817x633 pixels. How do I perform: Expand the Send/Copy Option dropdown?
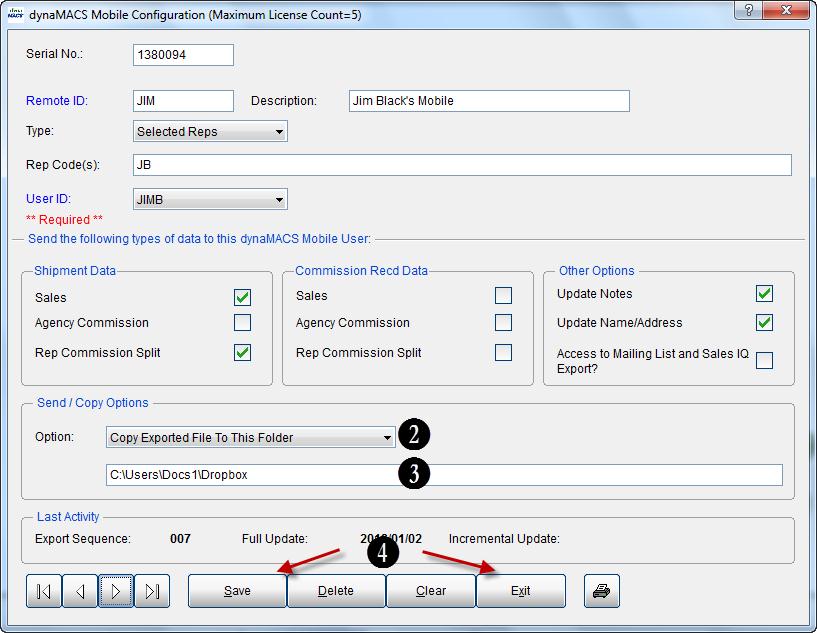[x=251, y=437]
